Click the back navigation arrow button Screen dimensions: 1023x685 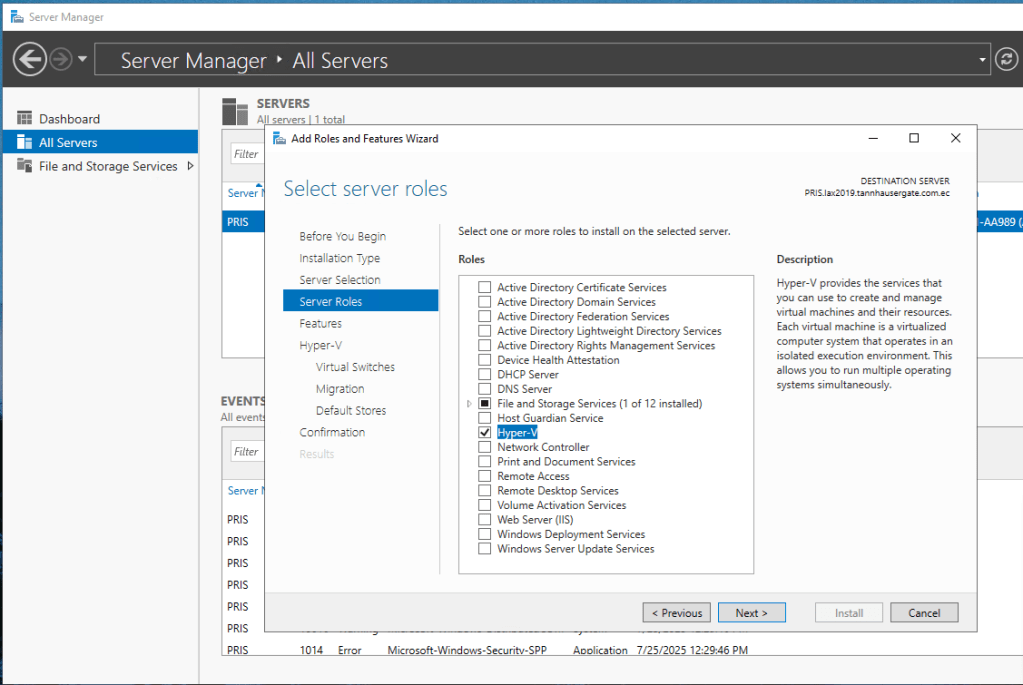(x=30, y=60)
